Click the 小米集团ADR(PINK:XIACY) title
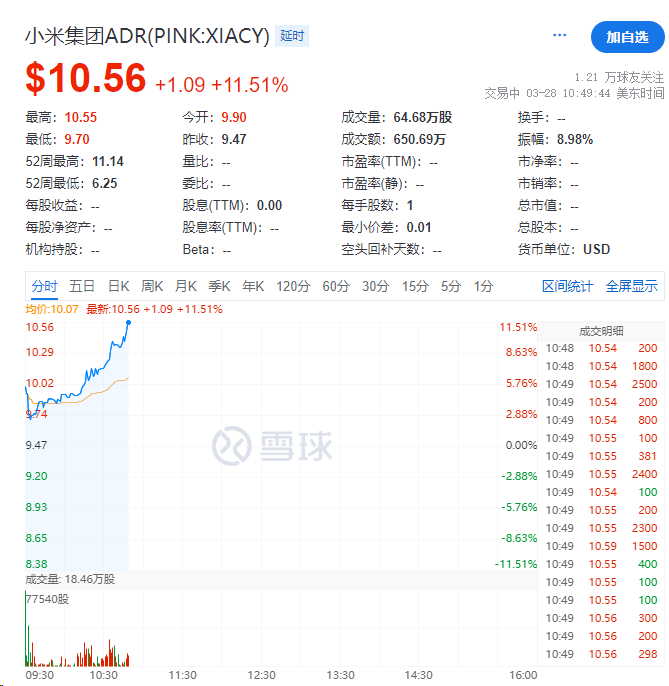The height and width of the screenshot is (686, 669). [x=147, y=36]
